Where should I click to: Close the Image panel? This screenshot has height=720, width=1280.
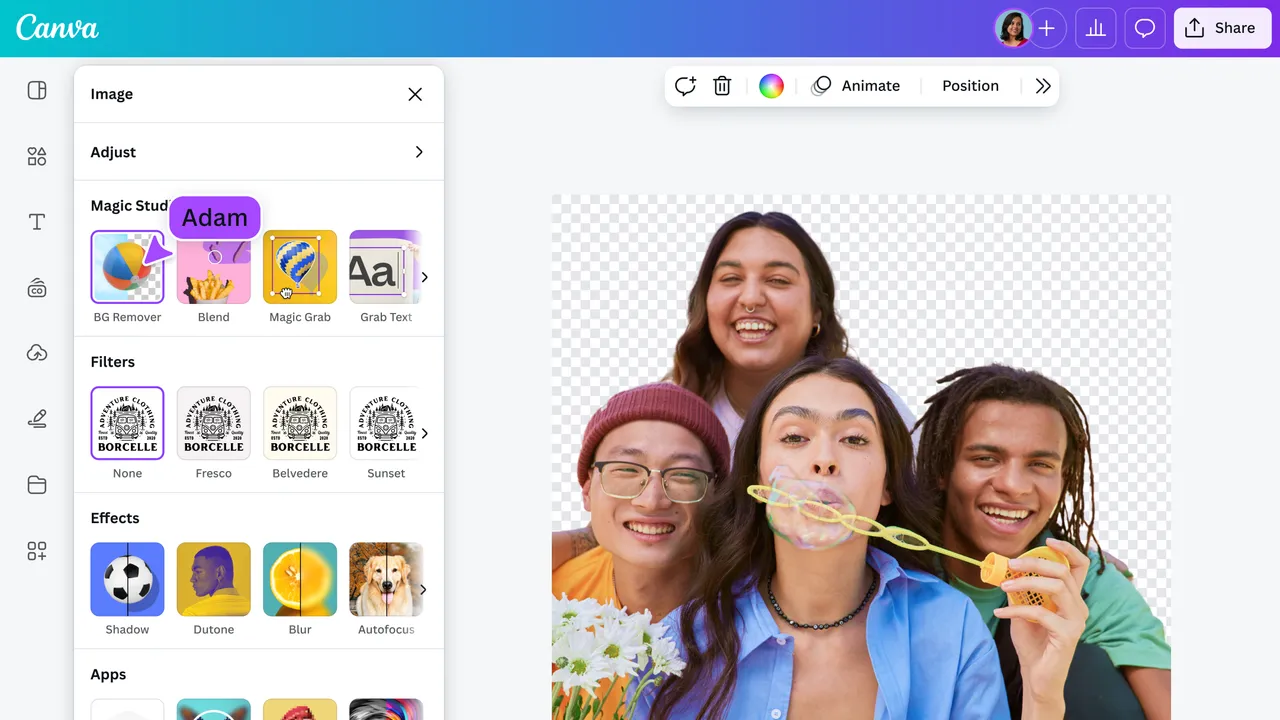[x=415, y=94]
